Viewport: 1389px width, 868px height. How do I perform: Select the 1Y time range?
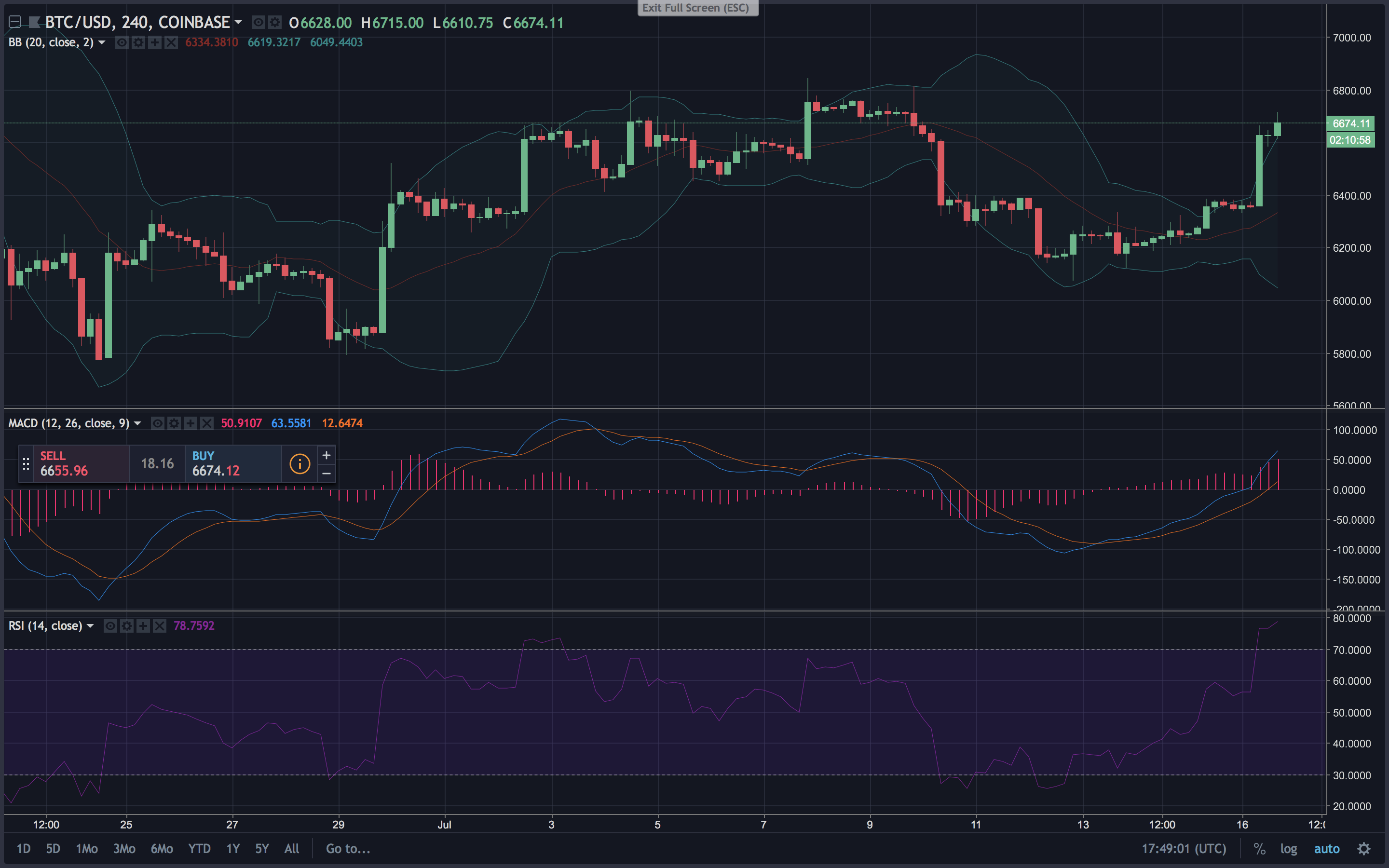tap(232, 849)
